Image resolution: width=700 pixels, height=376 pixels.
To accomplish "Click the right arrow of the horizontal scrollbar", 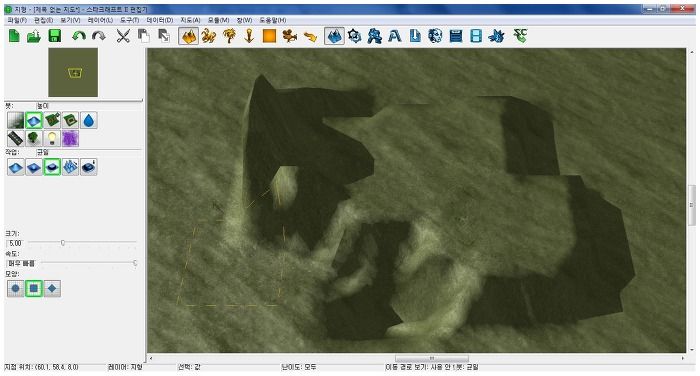I will click(x=683, y=358).
